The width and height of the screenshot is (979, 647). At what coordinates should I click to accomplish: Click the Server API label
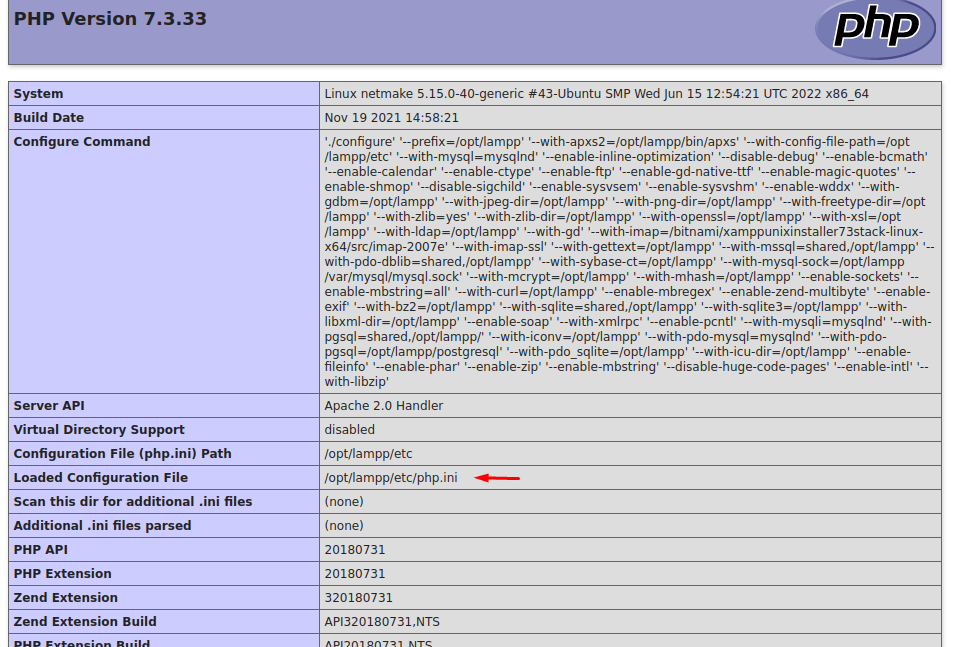pos(49,406)
